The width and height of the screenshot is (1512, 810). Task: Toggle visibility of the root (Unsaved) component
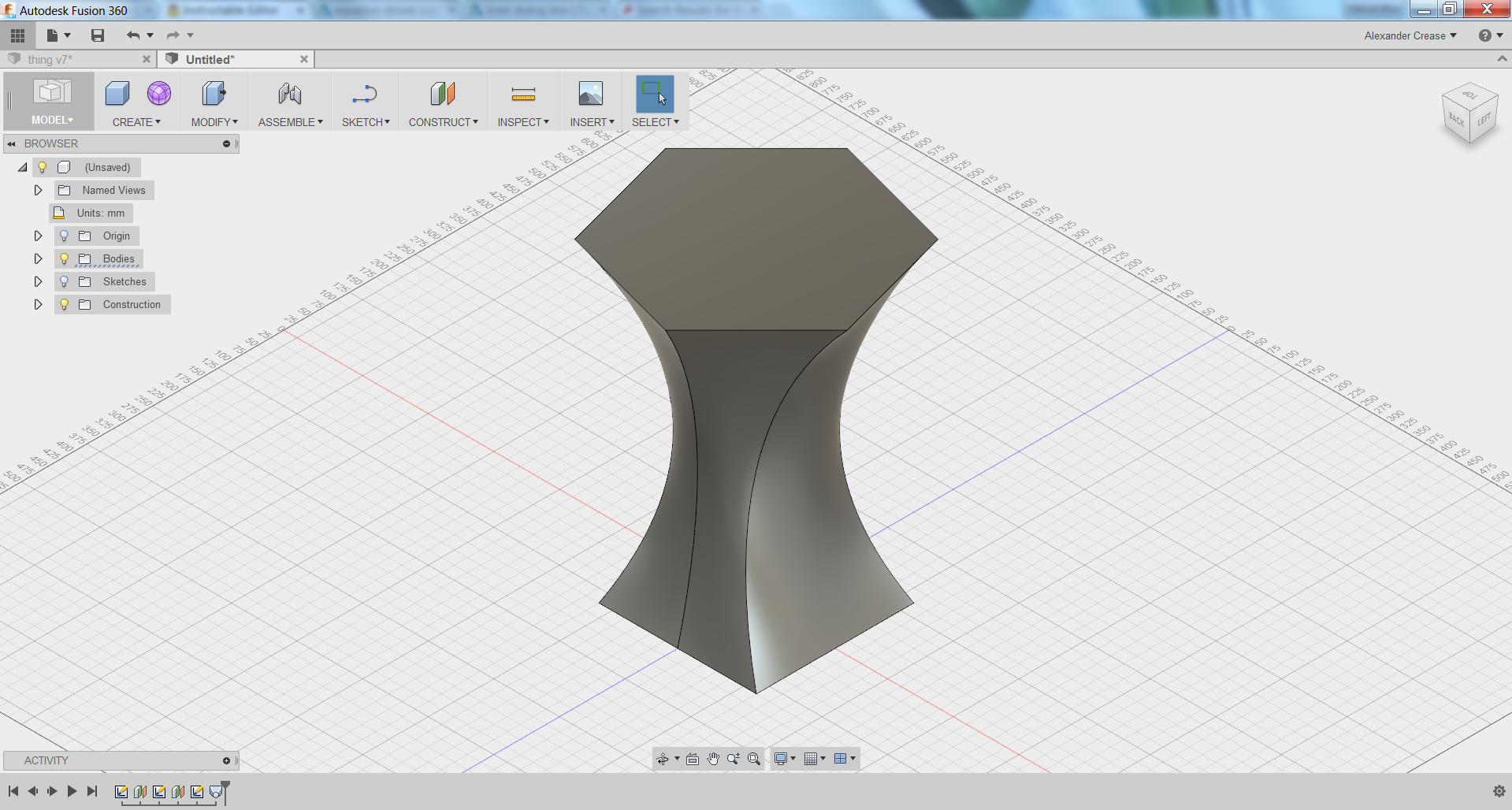point(43,167)
